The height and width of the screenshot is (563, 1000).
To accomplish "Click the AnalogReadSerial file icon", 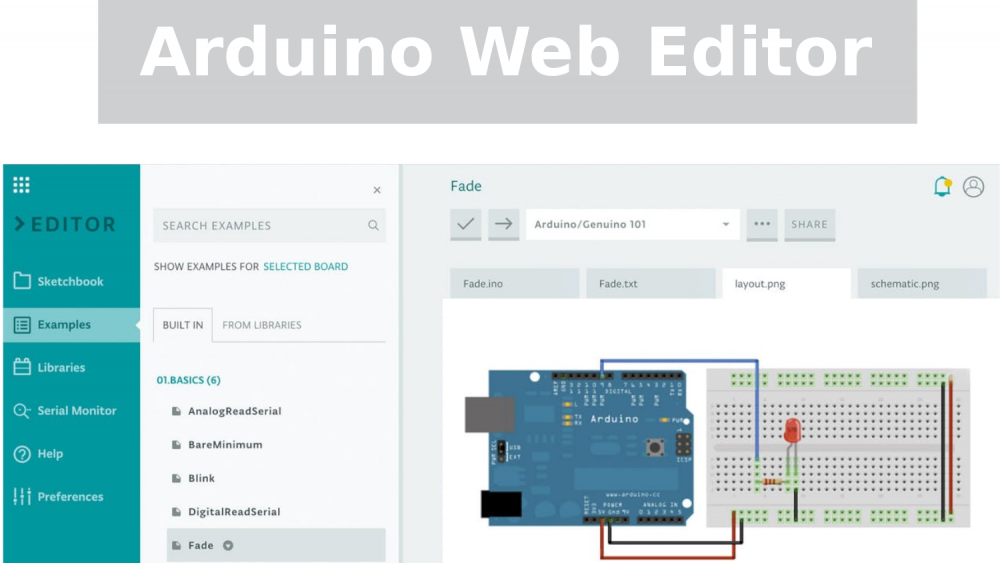I will point(176,411).
